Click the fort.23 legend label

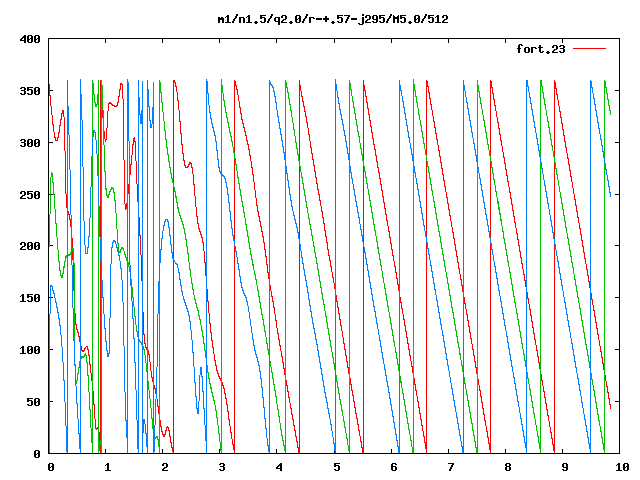[x=540, y=49]
